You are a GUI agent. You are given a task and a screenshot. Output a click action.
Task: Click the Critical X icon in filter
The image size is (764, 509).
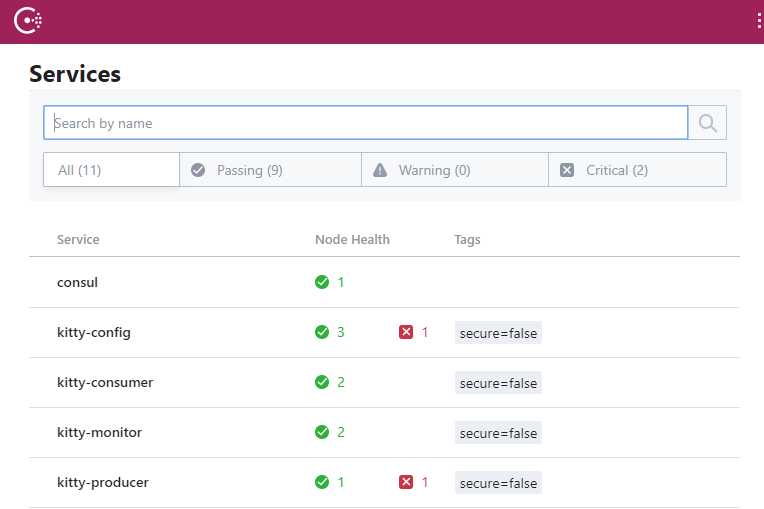coord(567,170)
